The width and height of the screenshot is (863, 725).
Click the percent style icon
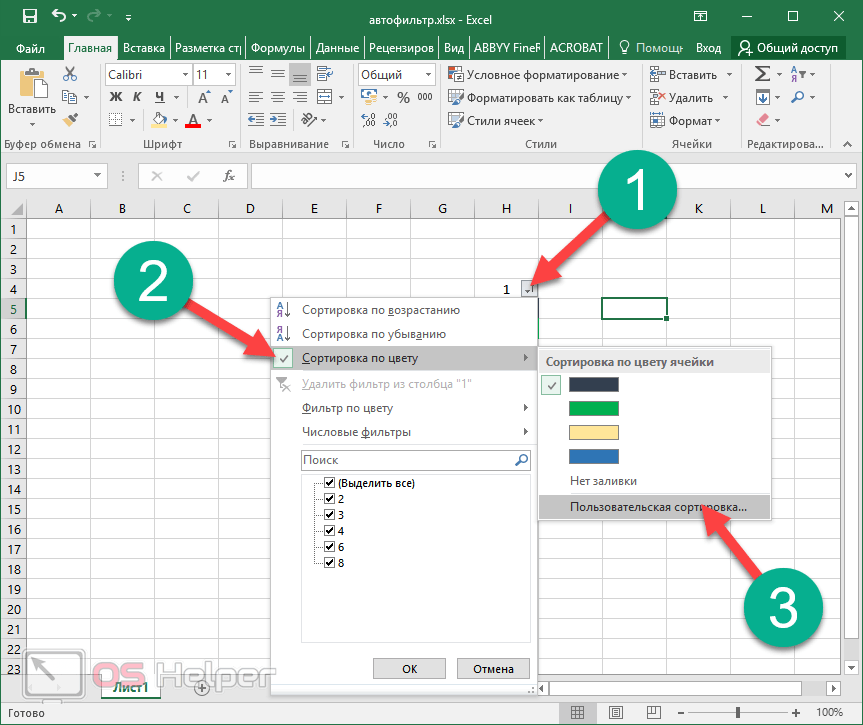(403, 97)
